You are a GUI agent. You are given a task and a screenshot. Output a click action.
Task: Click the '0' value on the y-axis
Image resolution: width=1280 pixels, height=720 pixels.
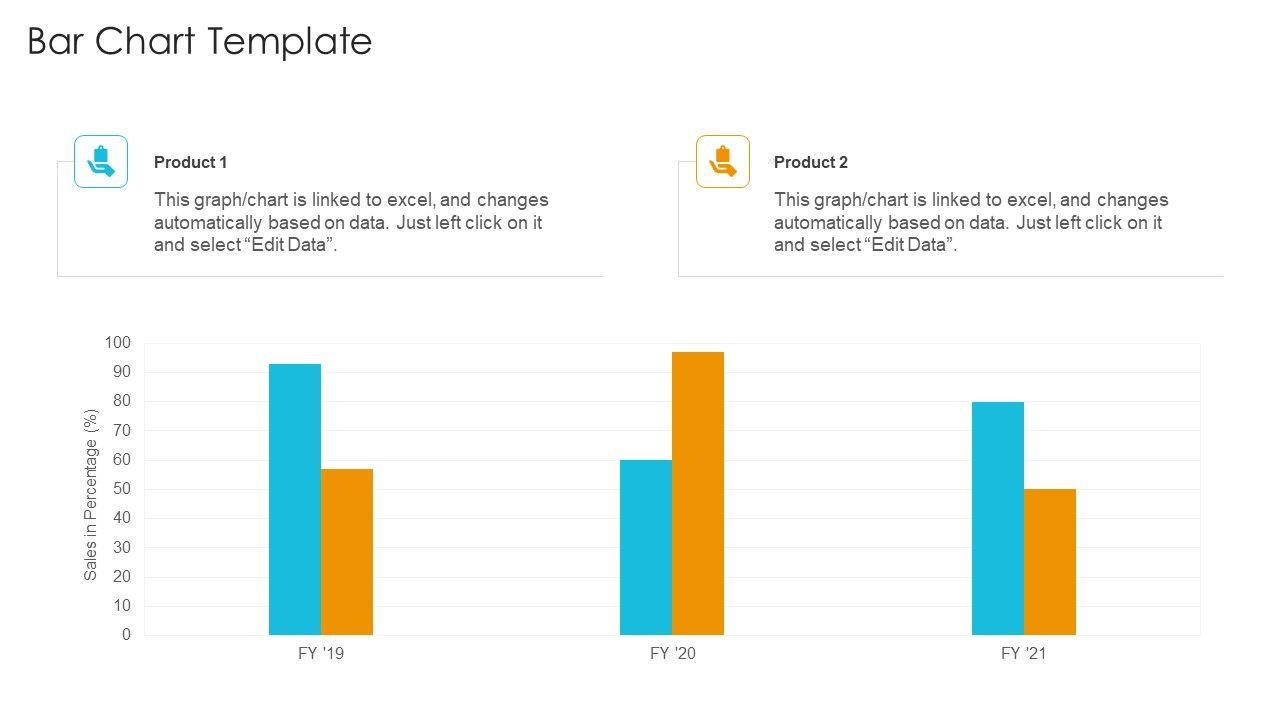(126, 635)
